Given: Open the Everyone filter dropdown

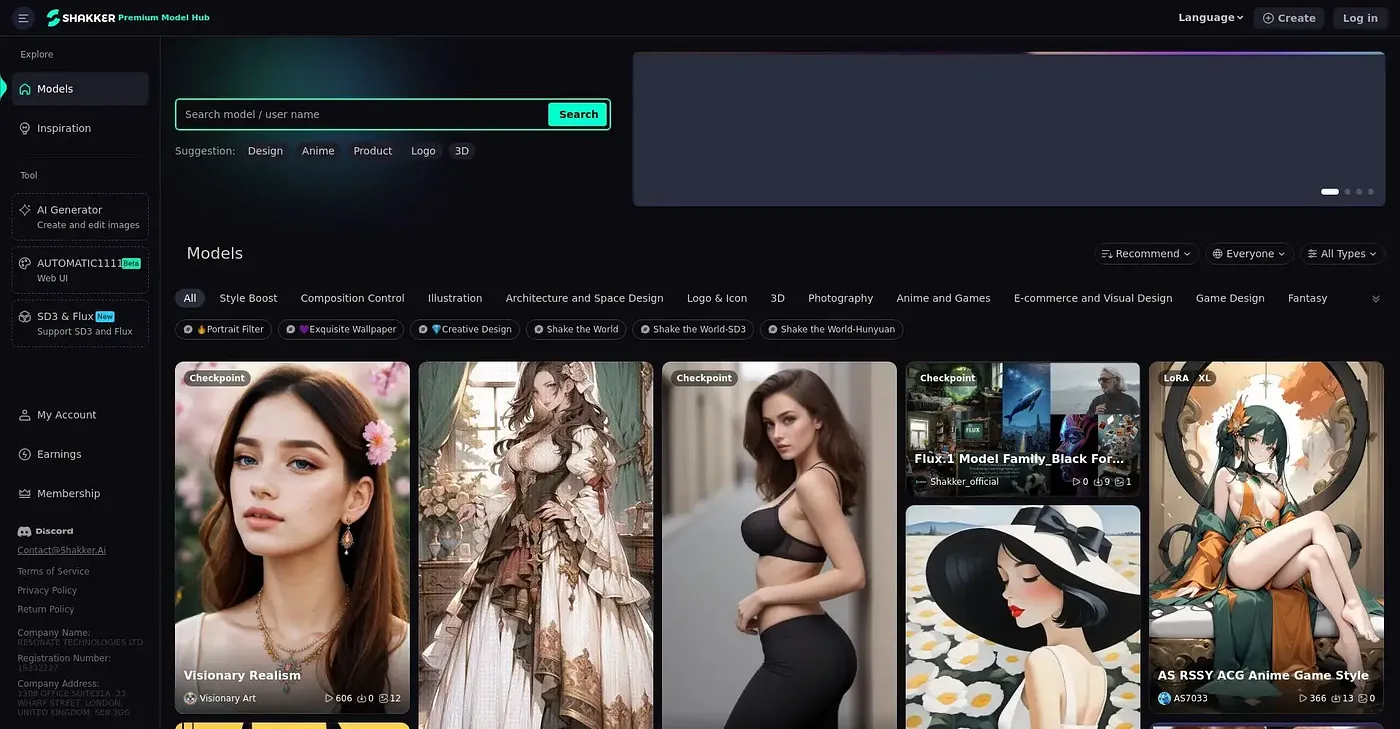Looking at the screenshot, I should [x=1250, y=254].
